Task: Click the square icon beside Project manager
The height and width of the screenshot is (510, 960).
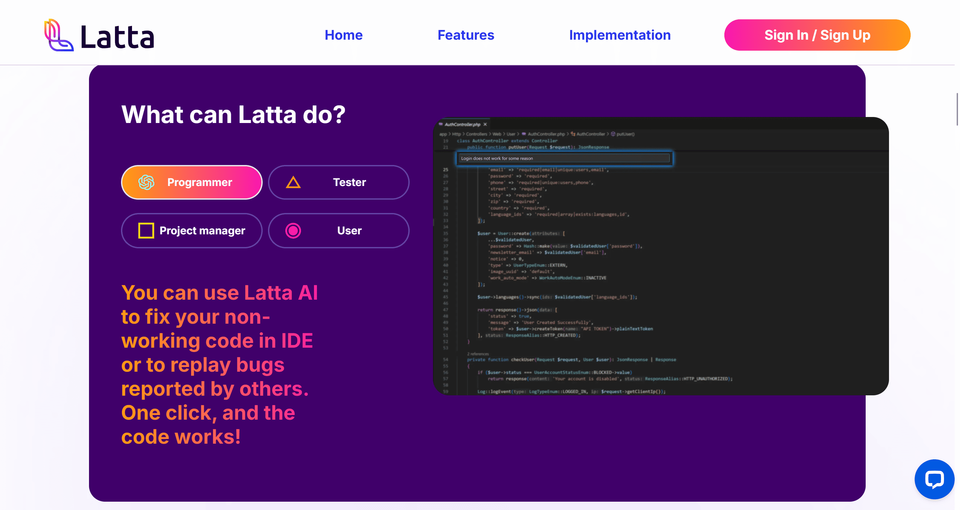Action: click(x=146, y=231)
